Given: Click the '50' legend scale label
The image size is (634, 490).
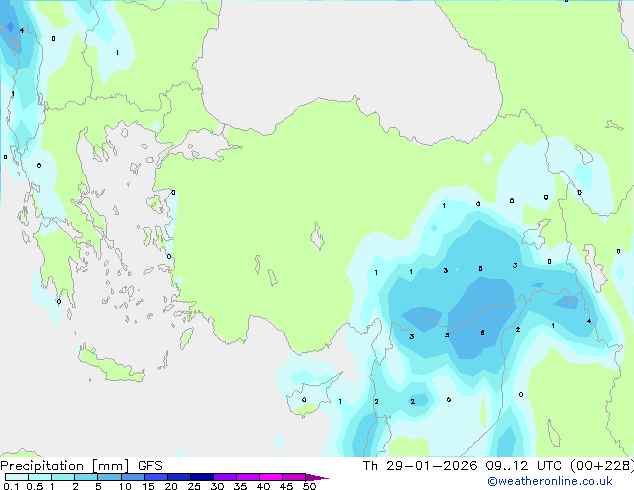Looking at the screenshot, I should click(x=309, y=486).
